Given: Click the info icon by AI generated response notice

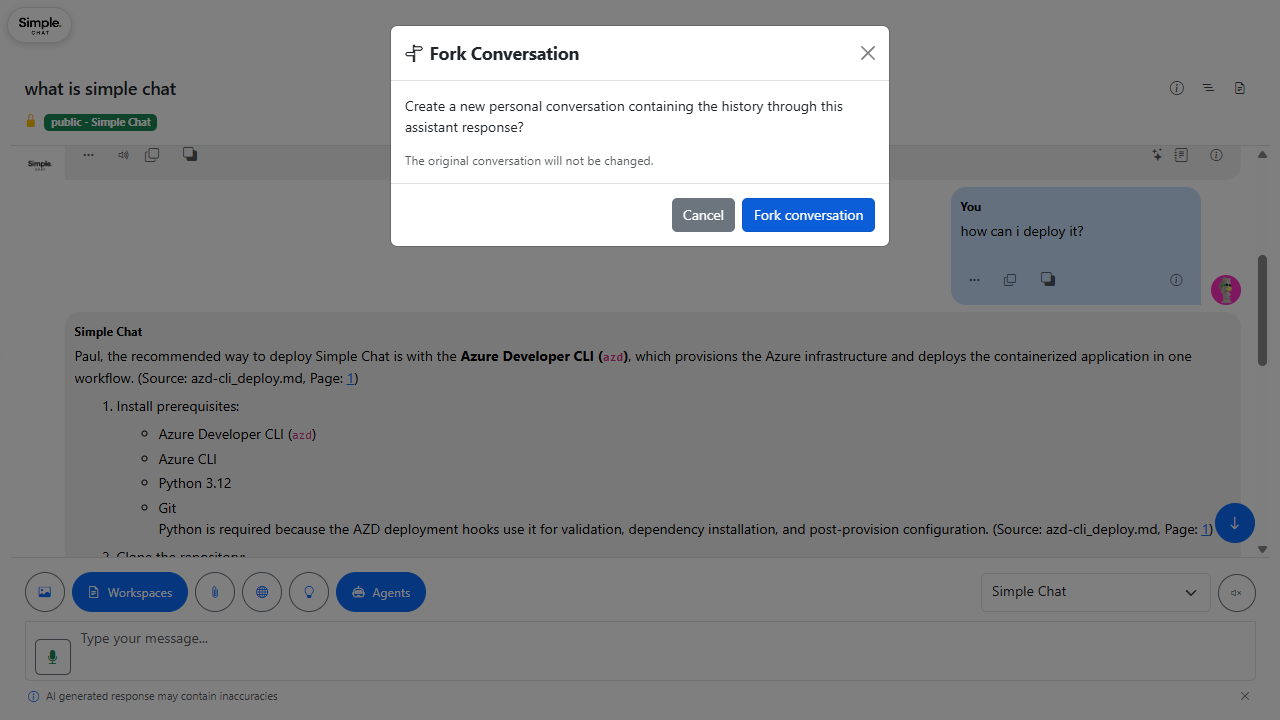Looking at the screenshot, I should (34, 696).
